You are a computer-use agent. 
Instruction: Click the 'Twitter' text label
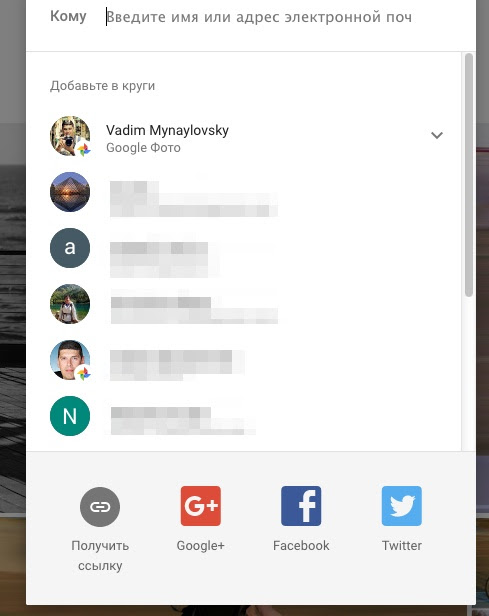point(402,546)
